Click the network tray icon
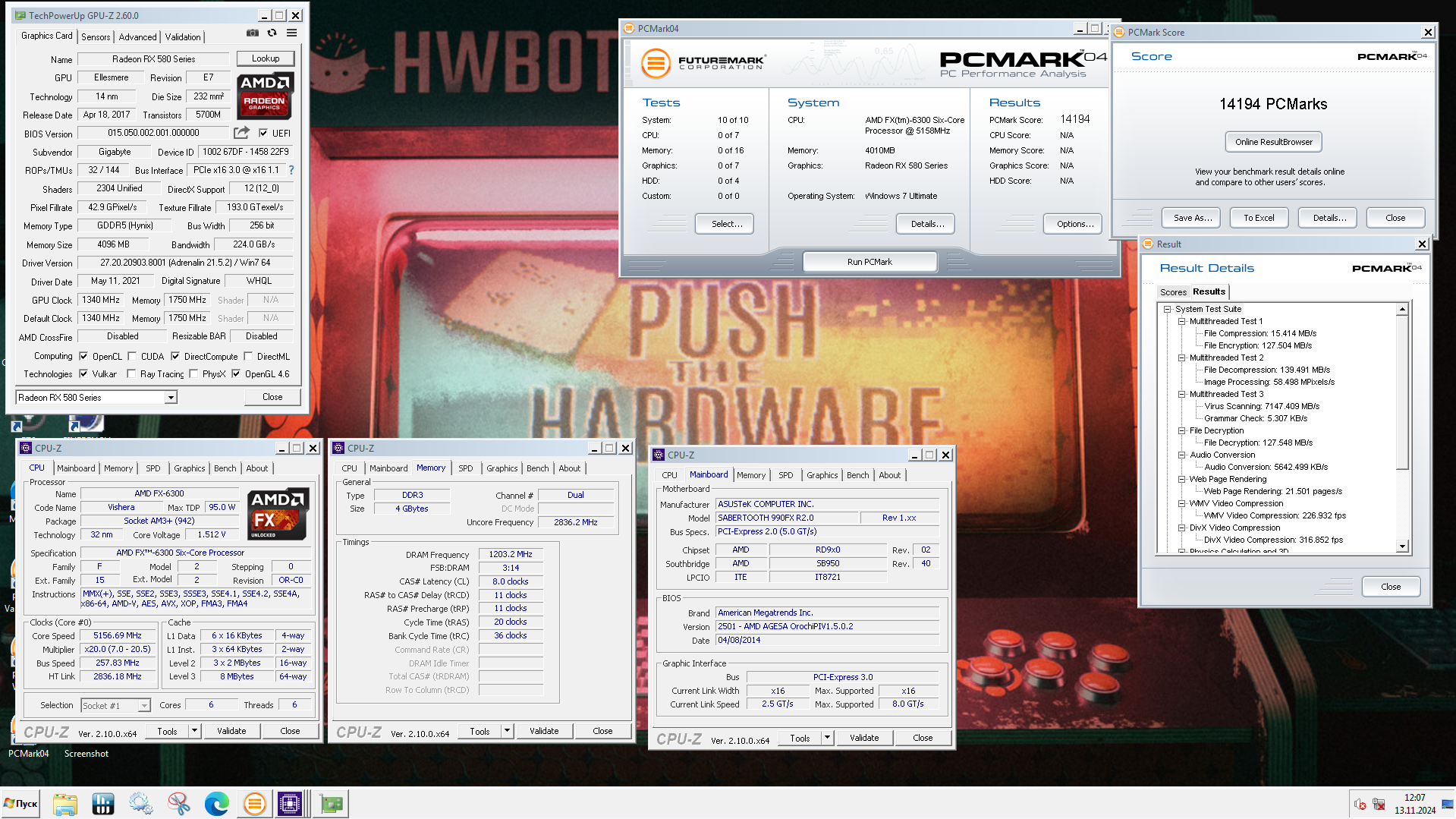This screenshot has width=1456, height=819. (x=1379, y=804)
